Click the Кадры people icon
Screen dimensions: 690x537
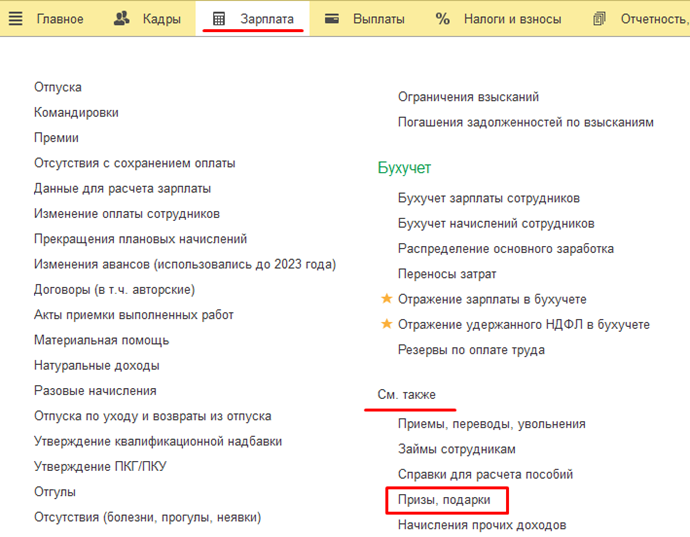(121, 18)
